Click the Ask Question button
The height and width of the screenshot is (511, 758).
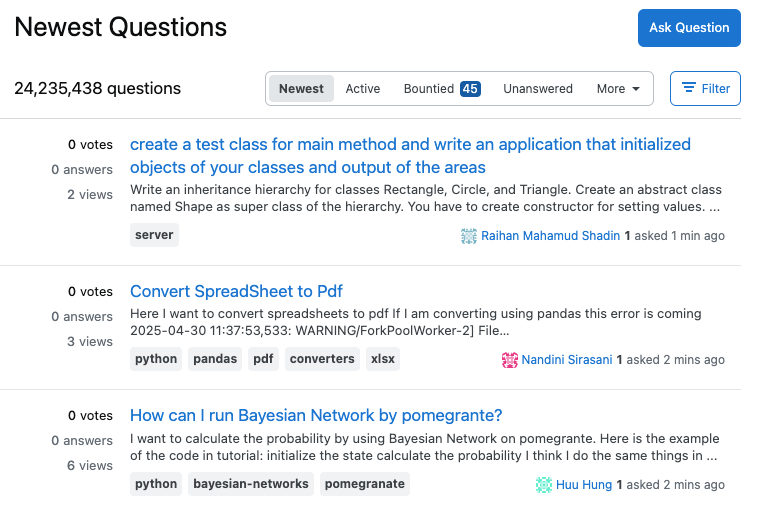[x=689, y=28]
